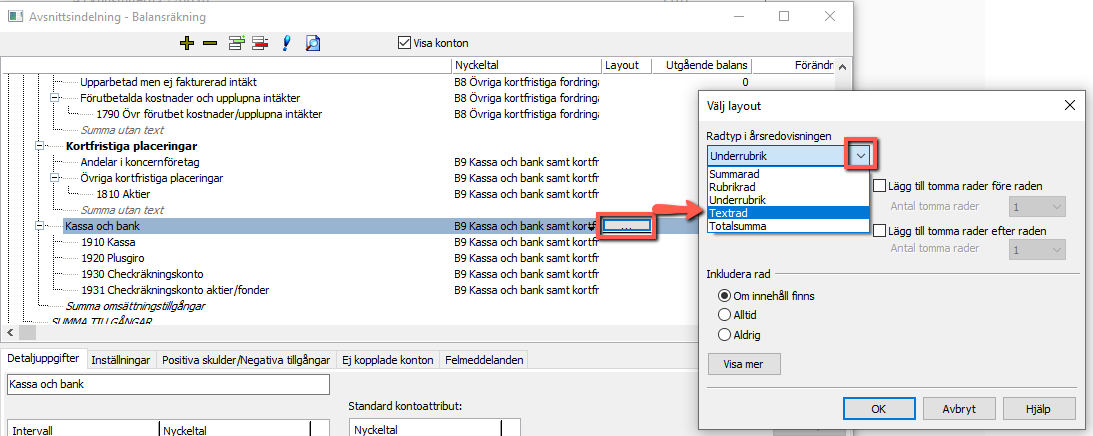Switch to the Detaljuppgifter tab
This screenshot has height=436, width=1093.
point(44,359)
